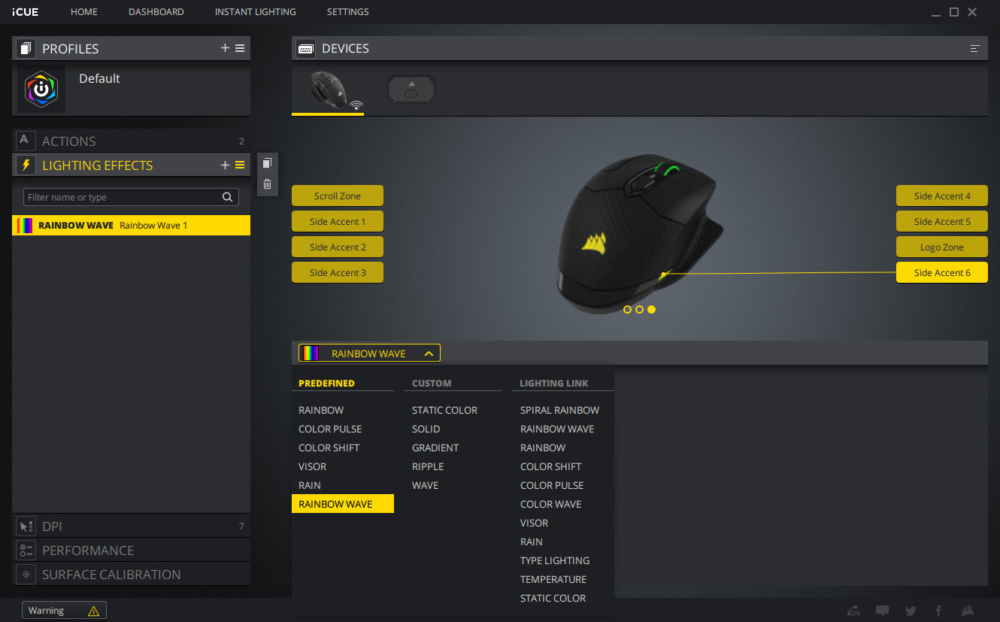Screen dimensions: 1000x622
Task: Select the Logo Zone button
Action: 942,247
